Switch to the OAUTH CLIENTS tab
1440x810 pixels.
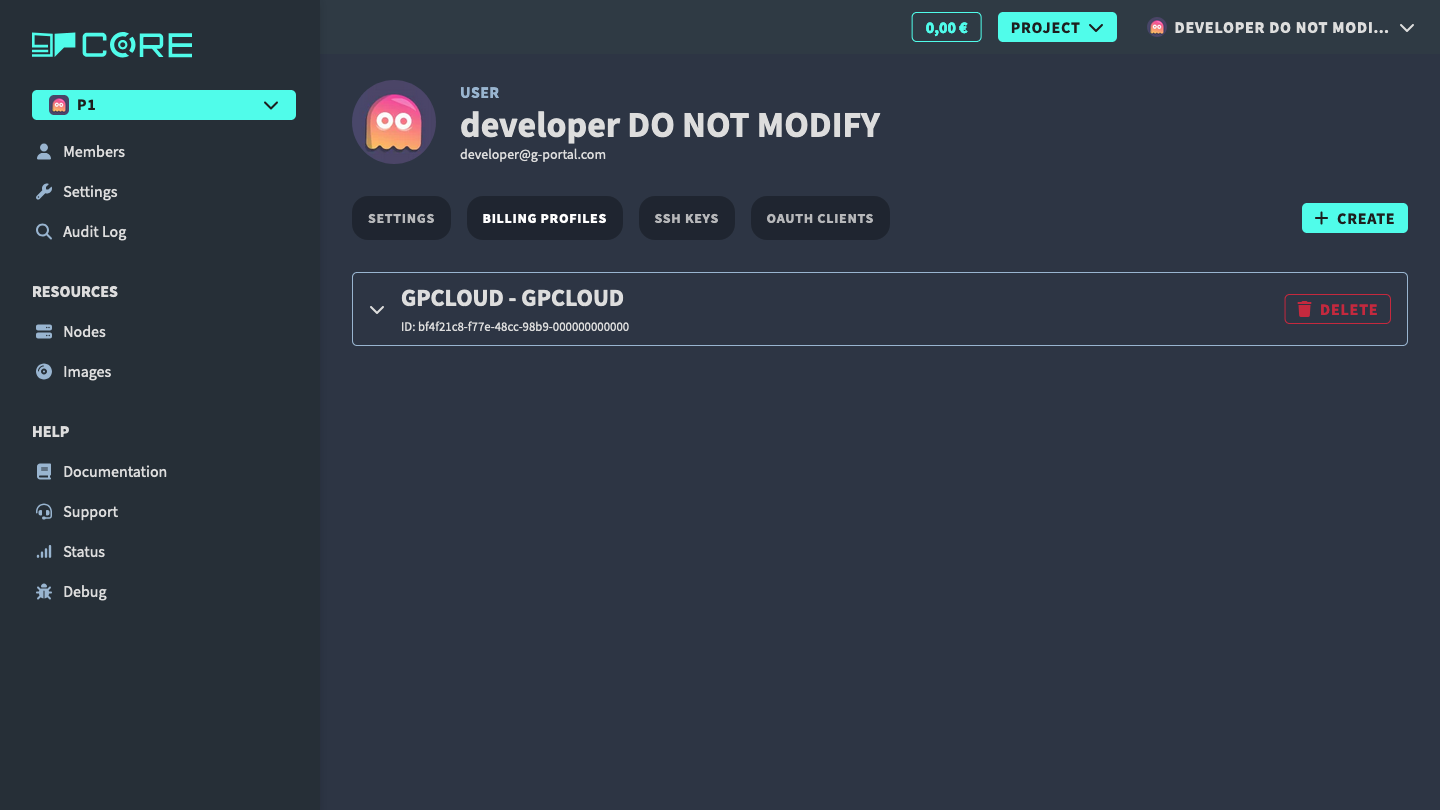820,218
